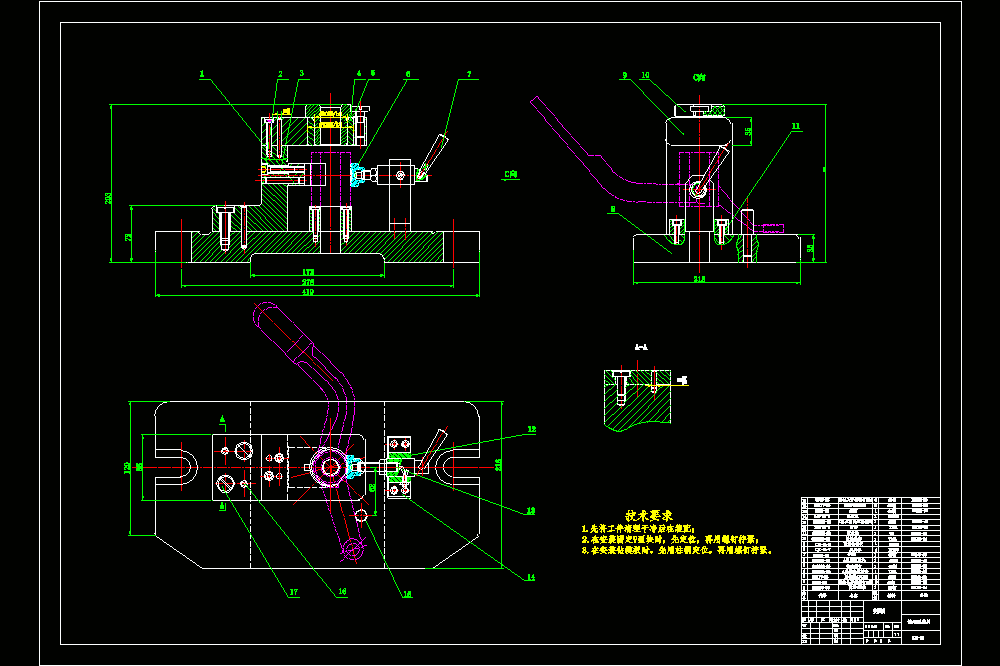The image size is (1000, 666).
Task: Click part callout number 17
Action: click(294, 593)
